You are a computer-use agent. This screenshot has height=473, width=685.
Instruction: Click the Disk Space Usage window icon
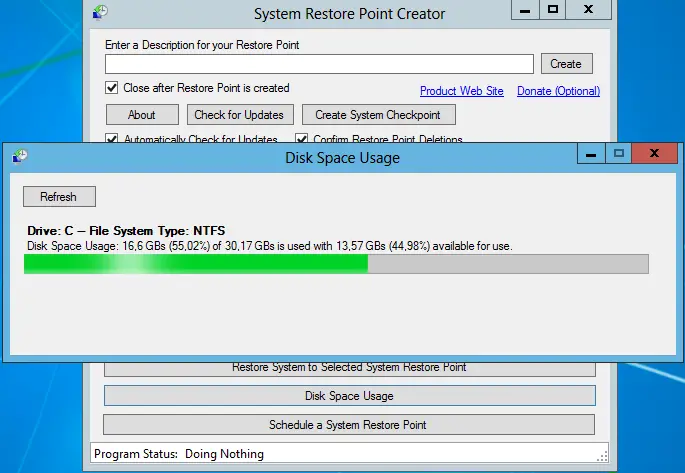point(20,156)
